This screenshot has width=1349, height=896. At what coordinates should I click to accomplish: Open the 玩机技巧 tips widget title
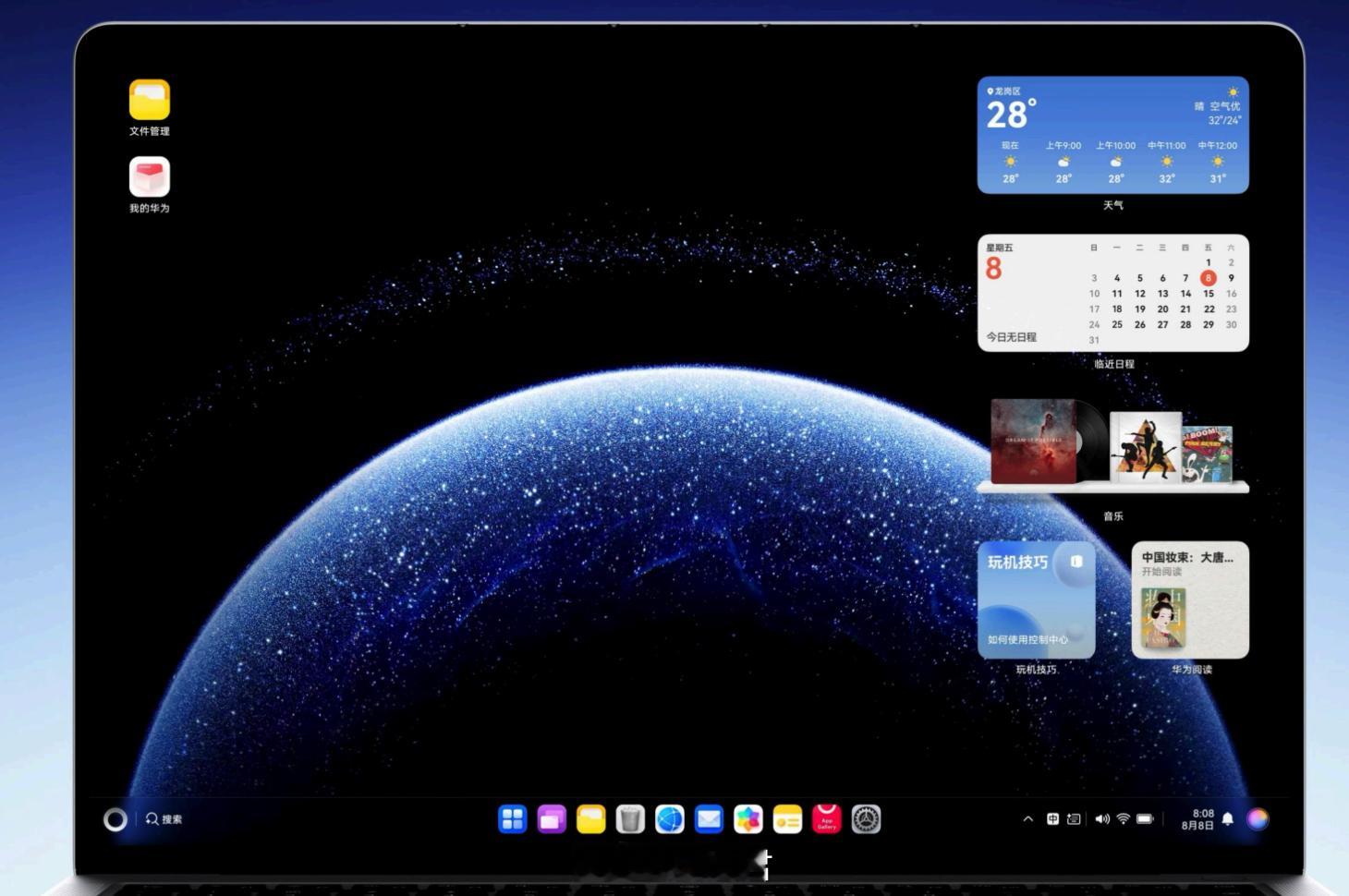coord(1017,562)
